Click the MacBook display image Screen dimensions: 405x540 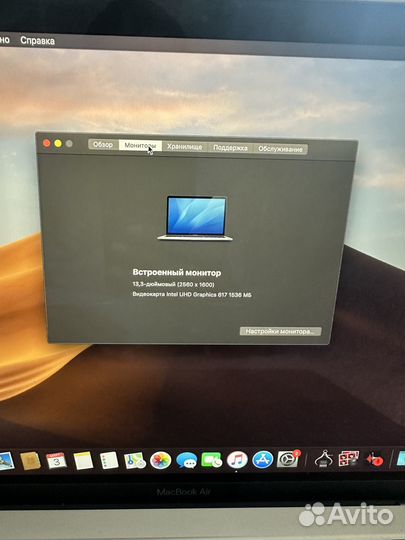click(195, 218)
